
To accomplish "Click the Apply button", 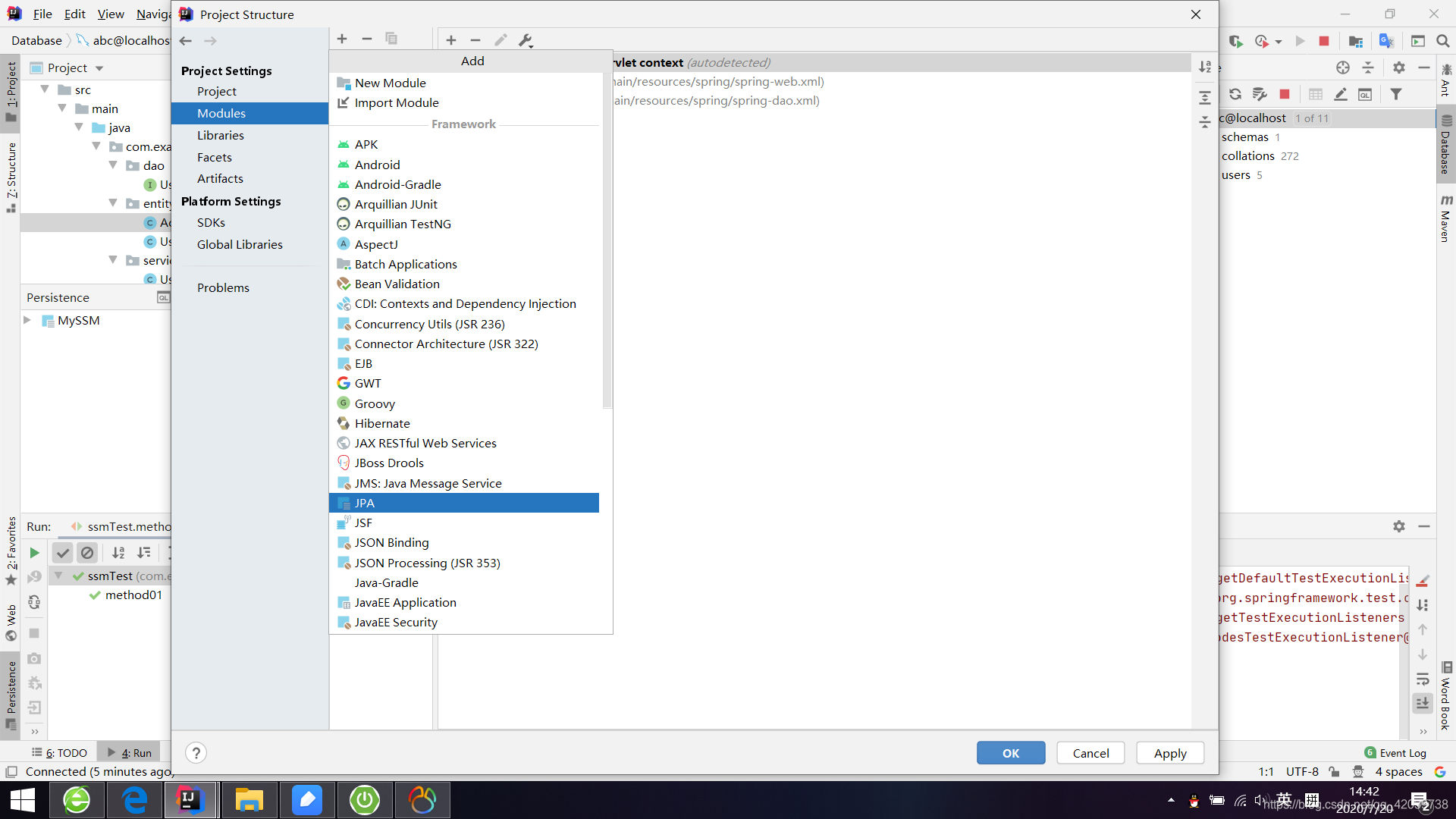I will coord(1170,752).
